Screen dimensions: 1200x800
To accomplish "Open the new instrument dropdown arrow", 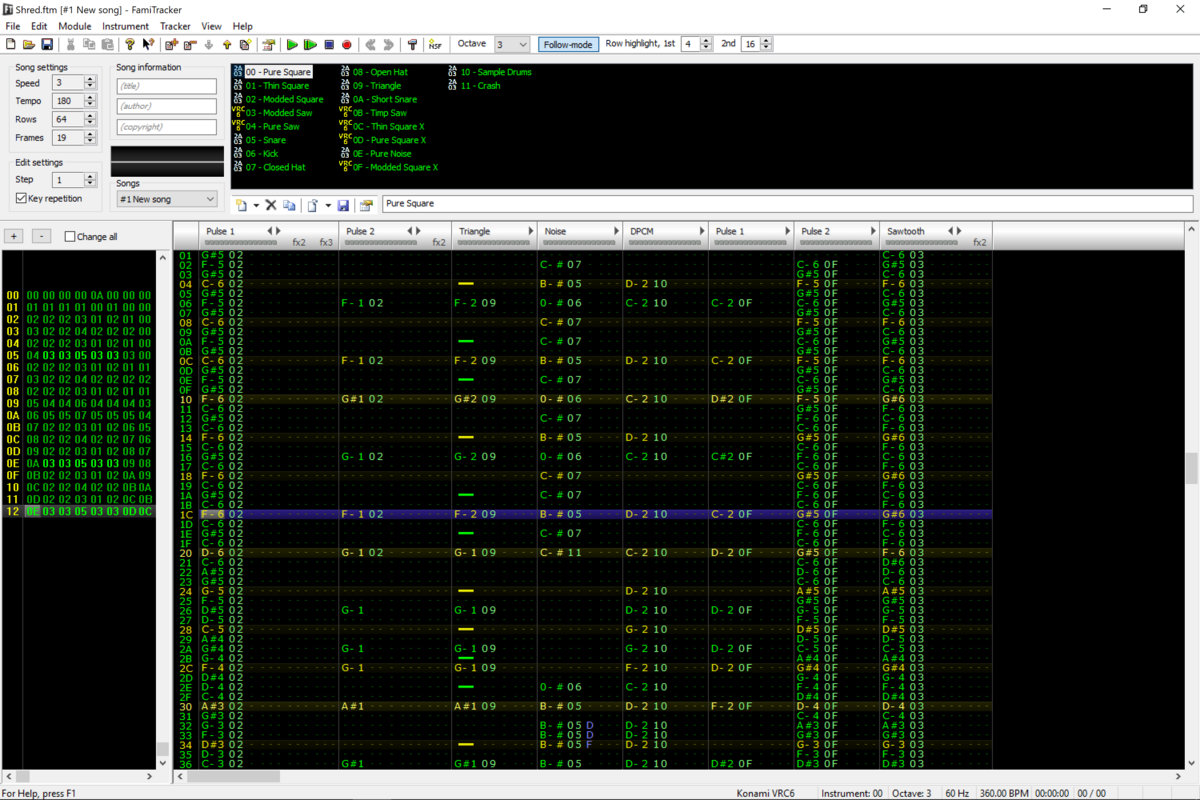I will coord(256,205).
